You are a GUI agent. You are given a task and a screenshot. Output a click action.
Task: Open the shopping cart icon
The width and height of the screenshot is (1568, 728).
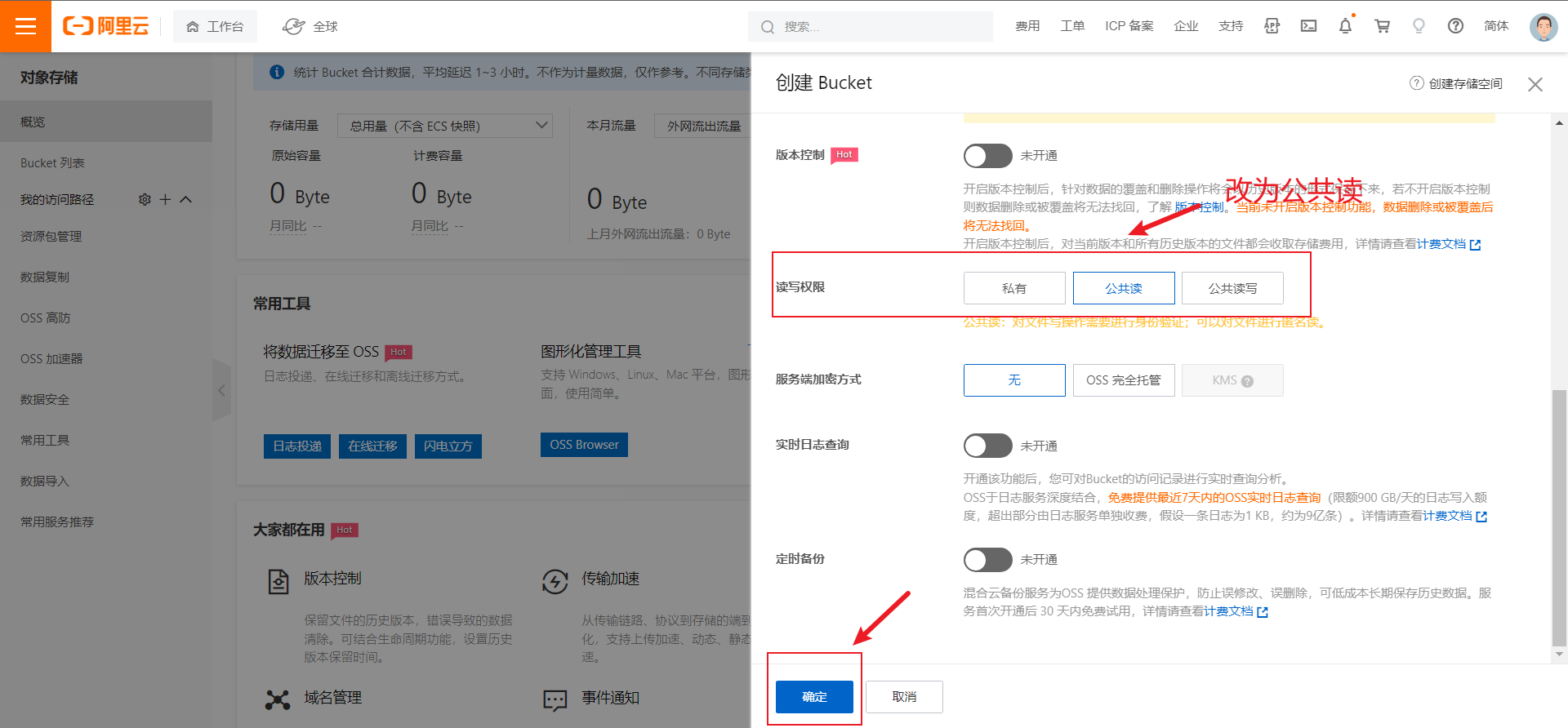coord(1382,26)
